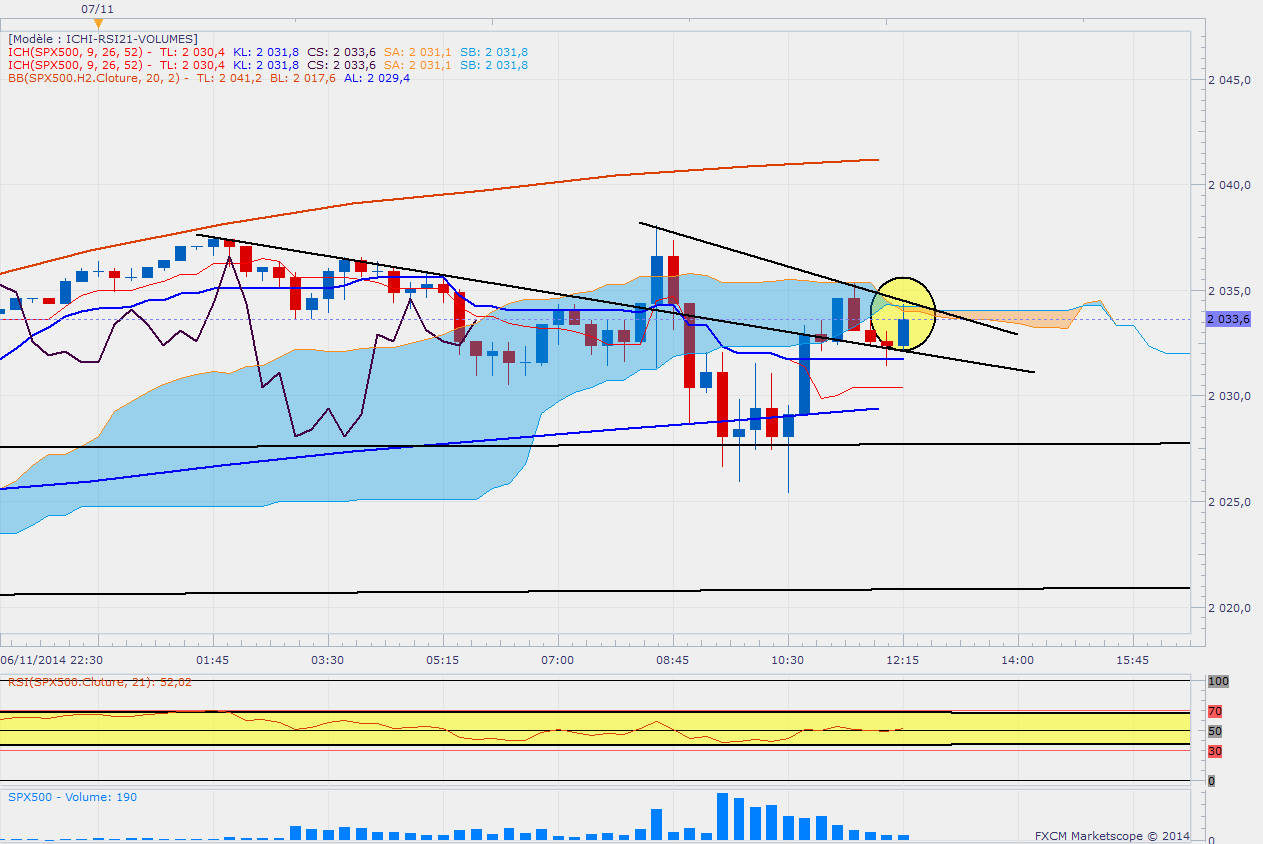This screenshot has height=844, width=1263.
Task: Click the 08:45 time axis label
Action: [x=673, y=660]
